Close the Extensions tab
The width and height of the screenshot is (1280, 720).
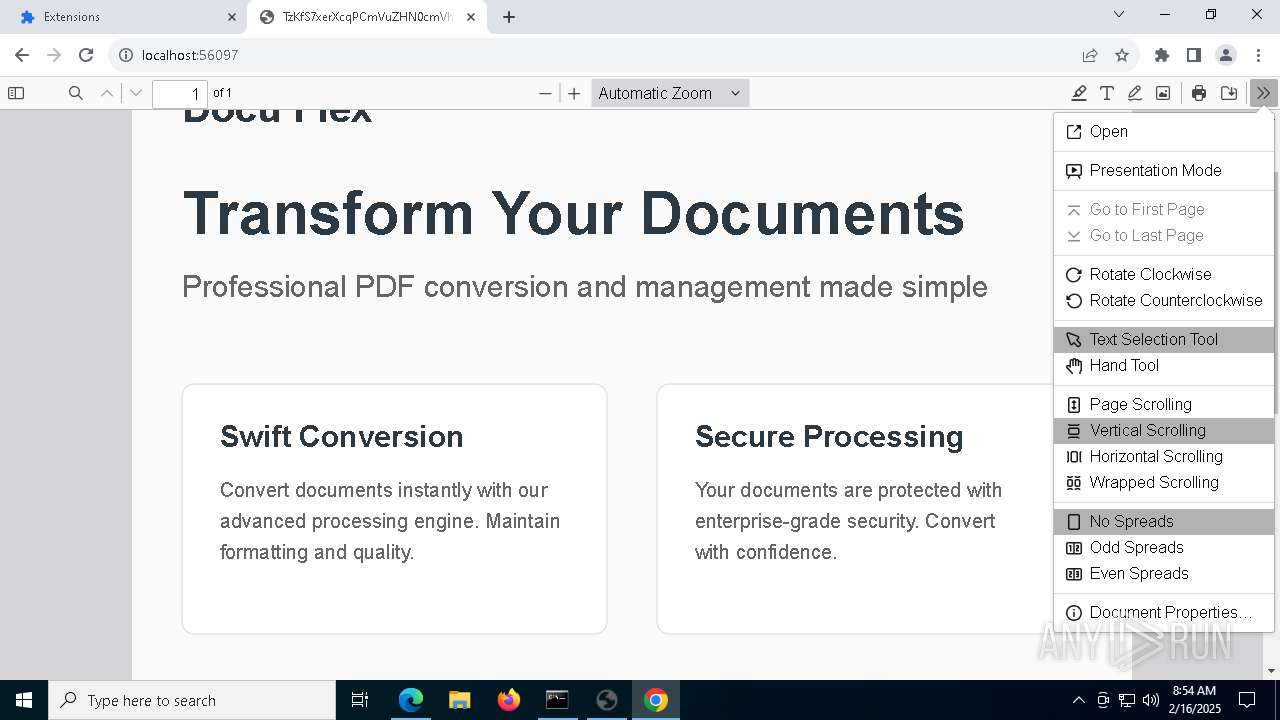click(x=232, y=17)
